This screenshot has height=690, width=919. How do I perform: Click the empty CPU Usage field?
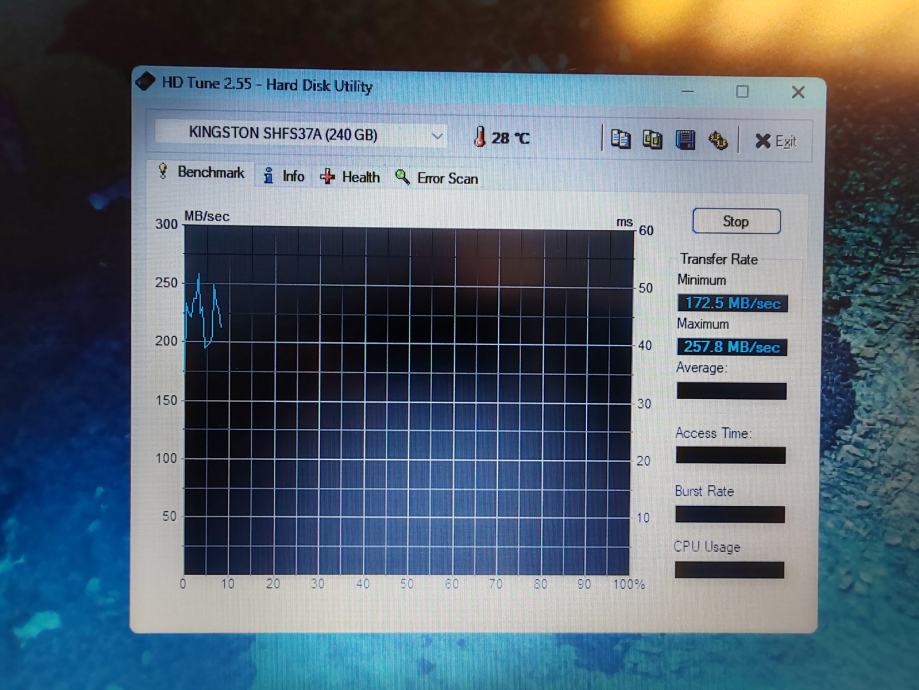click(x=730, y=570)
